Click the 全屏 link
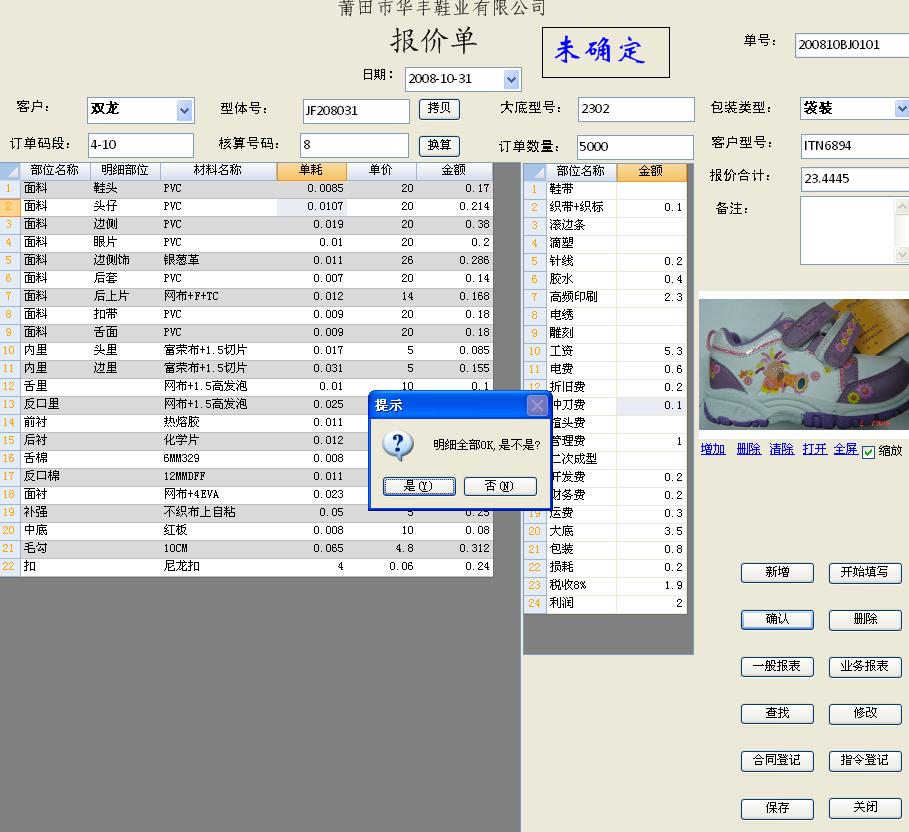 pyautogui.click(x=845, y=450)
